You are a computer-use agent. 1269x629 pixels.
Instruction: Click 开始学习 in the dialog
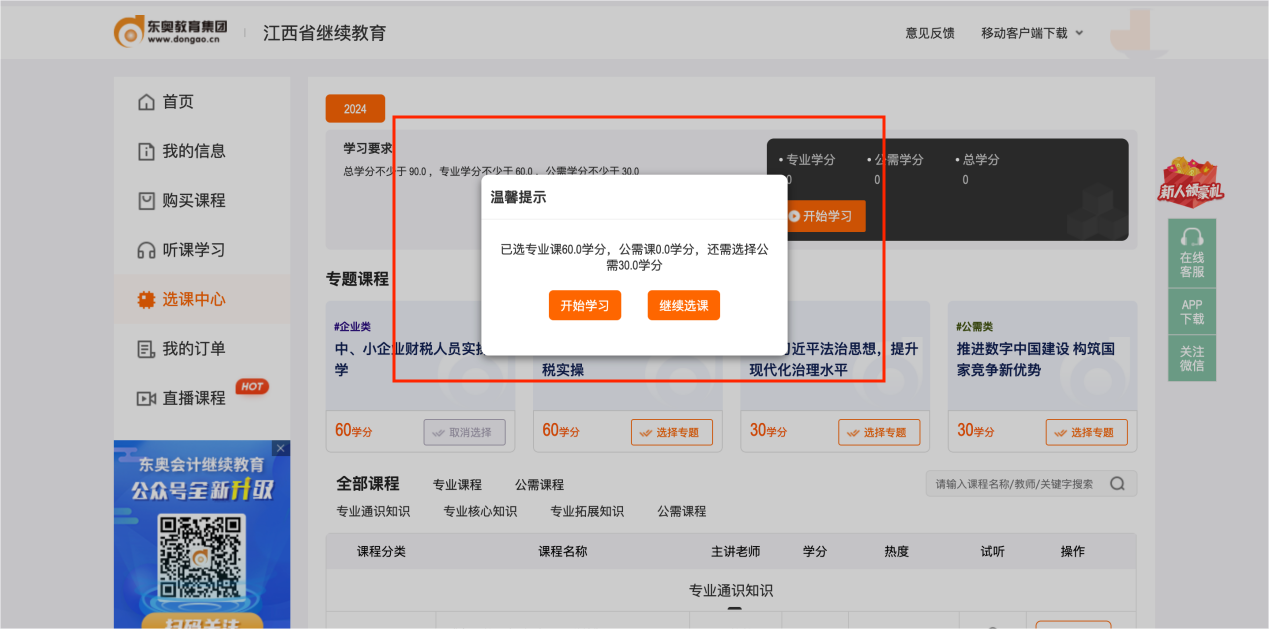[585, 305]
